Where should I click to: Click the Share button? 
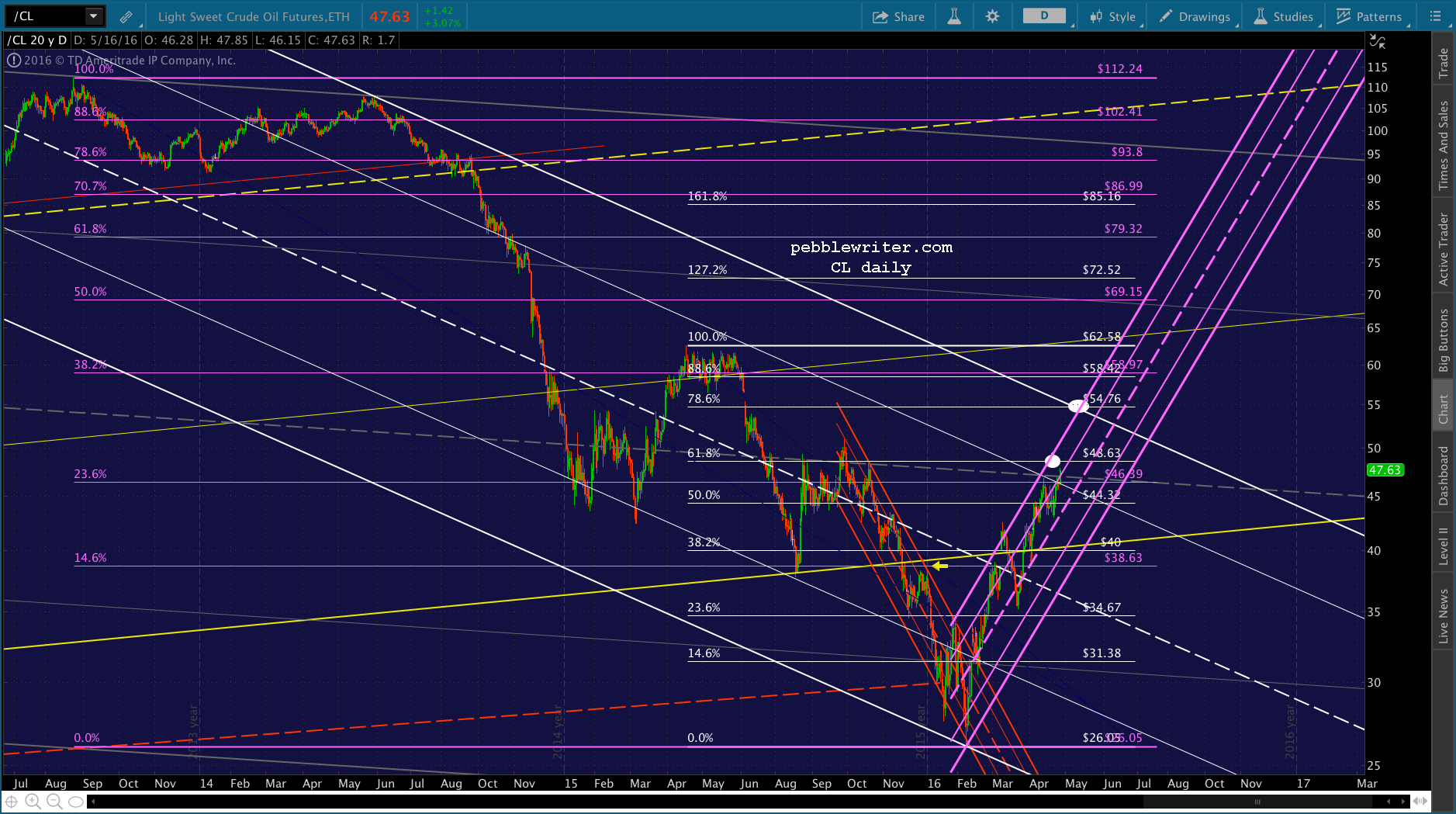[x=898, y=16]
